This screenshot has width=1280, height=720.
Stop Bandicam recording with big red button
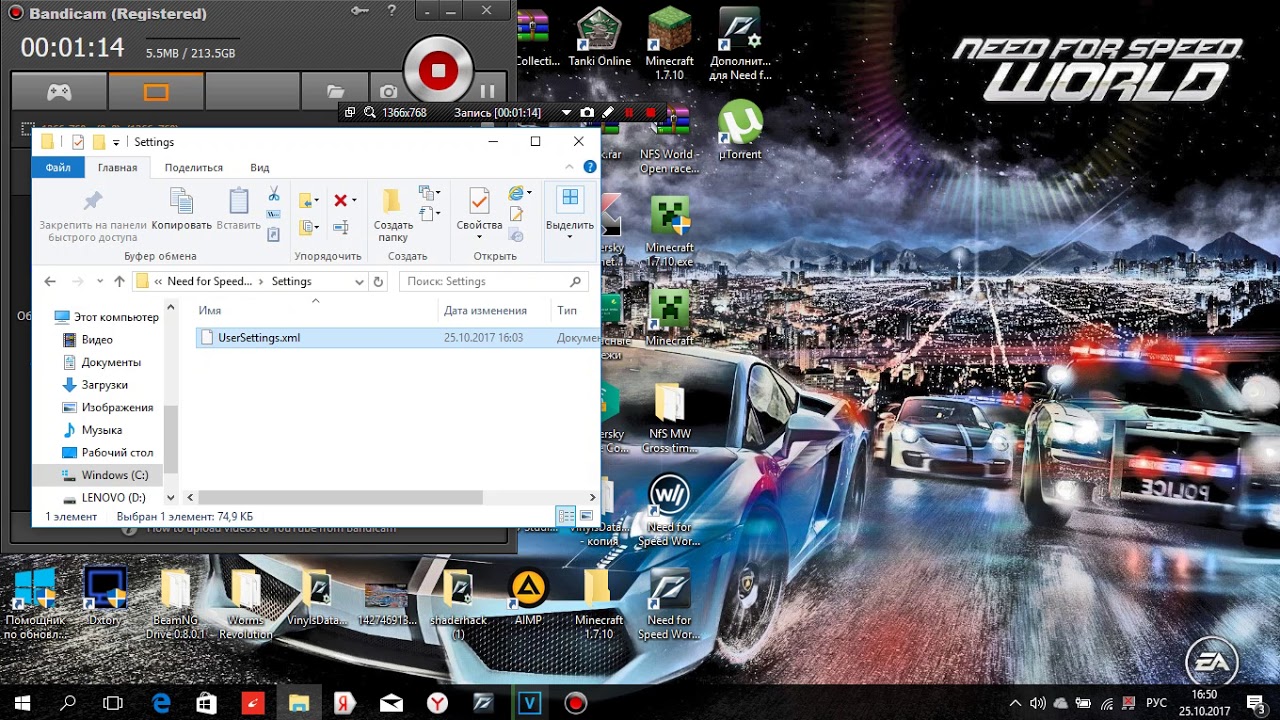tap(438, 70)
